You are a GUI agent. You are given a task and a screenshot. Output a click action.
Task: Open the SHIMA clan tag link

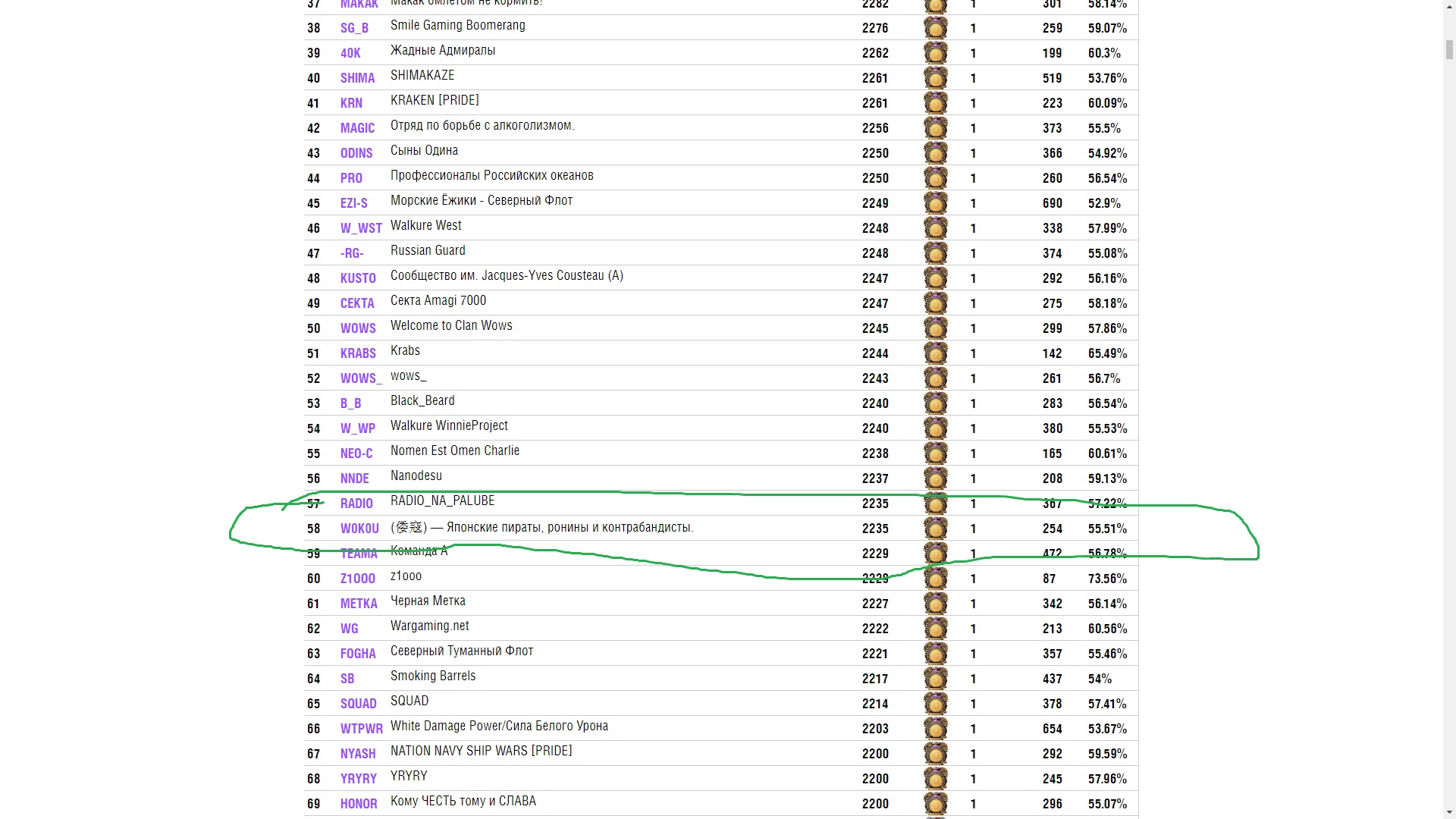357,78
